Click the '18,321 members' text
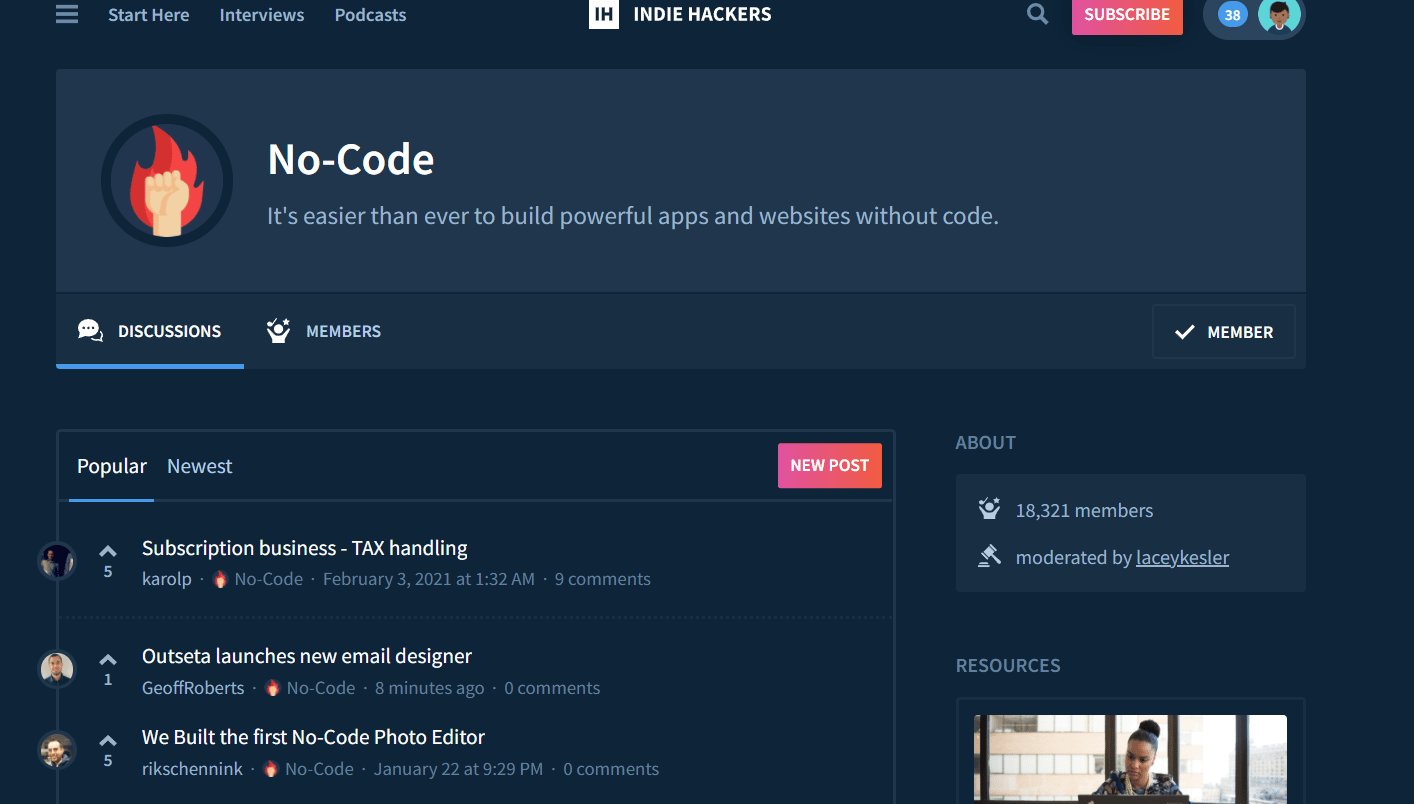Screen dimensions: 1414x804 [x=1084, y=510]
